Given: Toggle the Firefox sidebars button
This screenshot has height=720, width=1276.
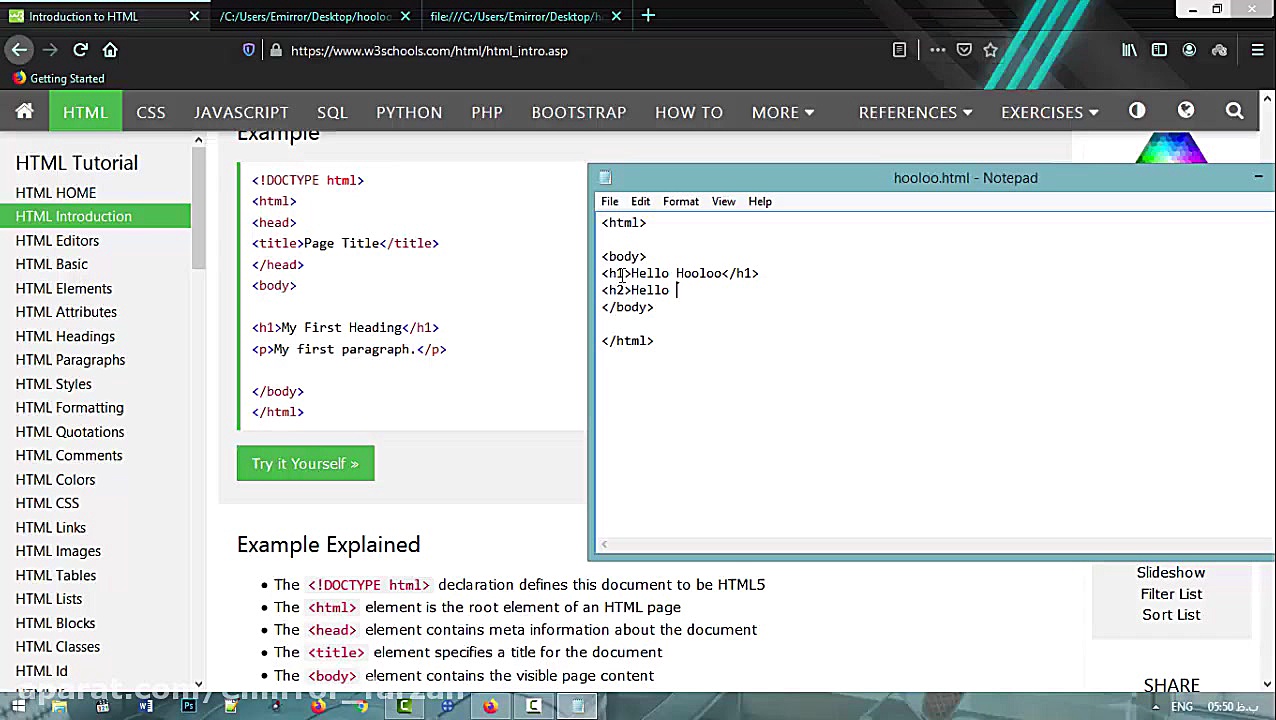Looking at the screenshot, I should click(1159, 50).
